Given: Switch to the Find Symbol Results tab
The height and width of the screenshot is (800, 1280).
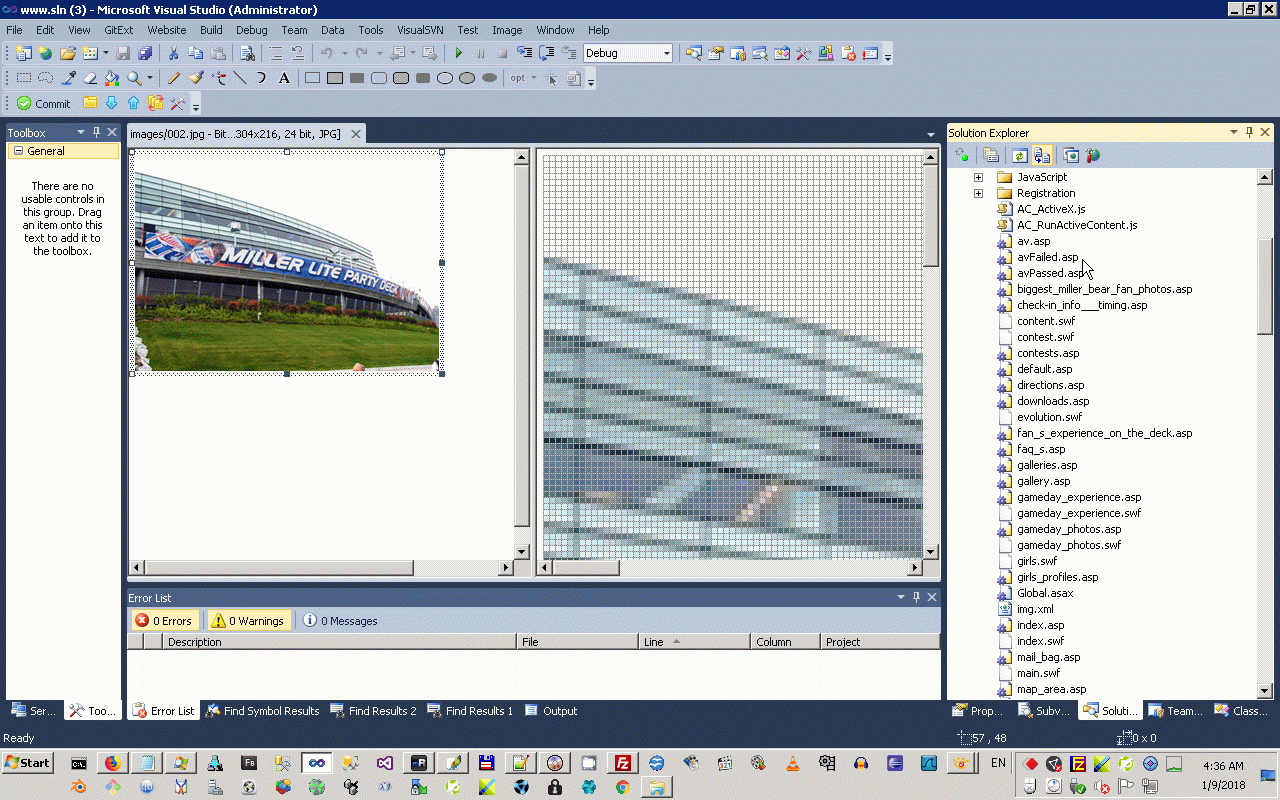Looking at the screenshot, I should pyautogui.click(x=263, y=711).
